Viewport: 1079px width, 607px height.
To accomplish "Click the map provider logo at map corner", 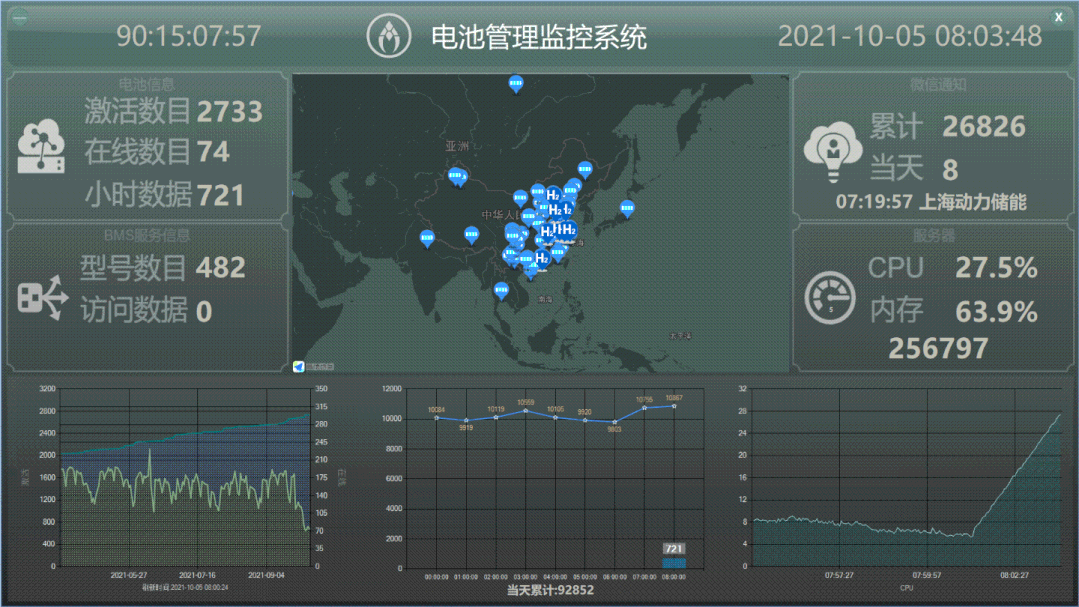I will [299, 367].
